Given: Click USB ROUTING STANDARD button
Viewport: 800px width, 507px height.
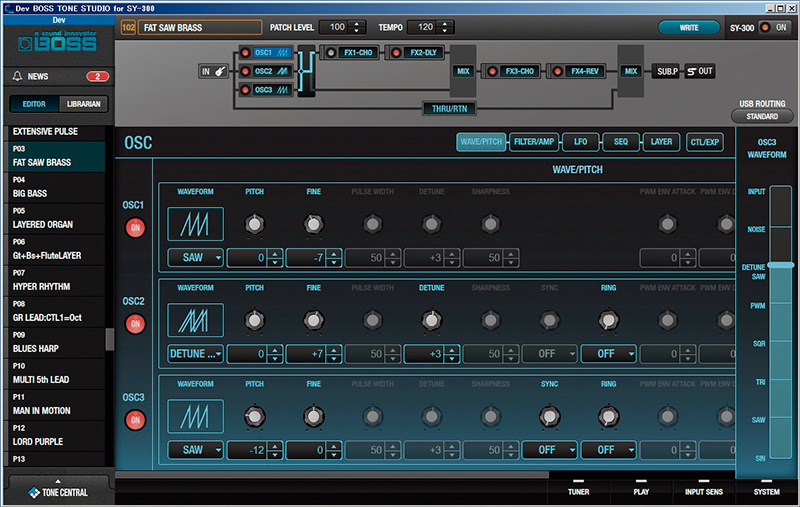Looking at the screenshot, I should 762,116.
